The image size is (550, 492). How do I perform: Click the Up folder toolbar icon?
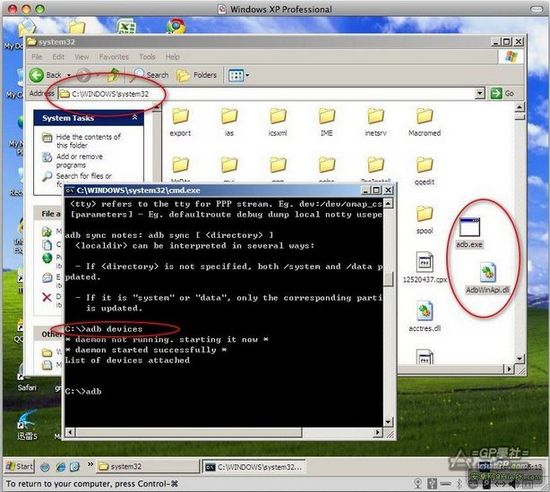(x=114, y=75)
